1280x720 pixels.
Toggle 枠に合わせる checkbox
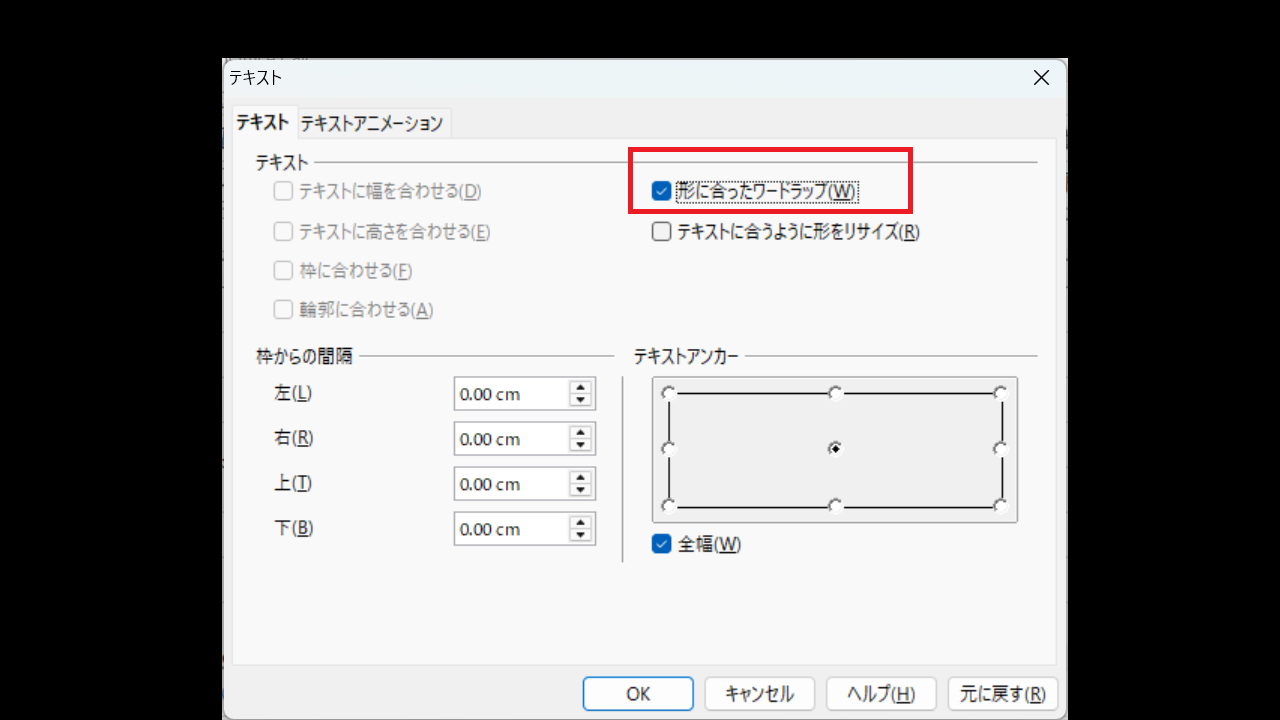click(x=283, y=271)
